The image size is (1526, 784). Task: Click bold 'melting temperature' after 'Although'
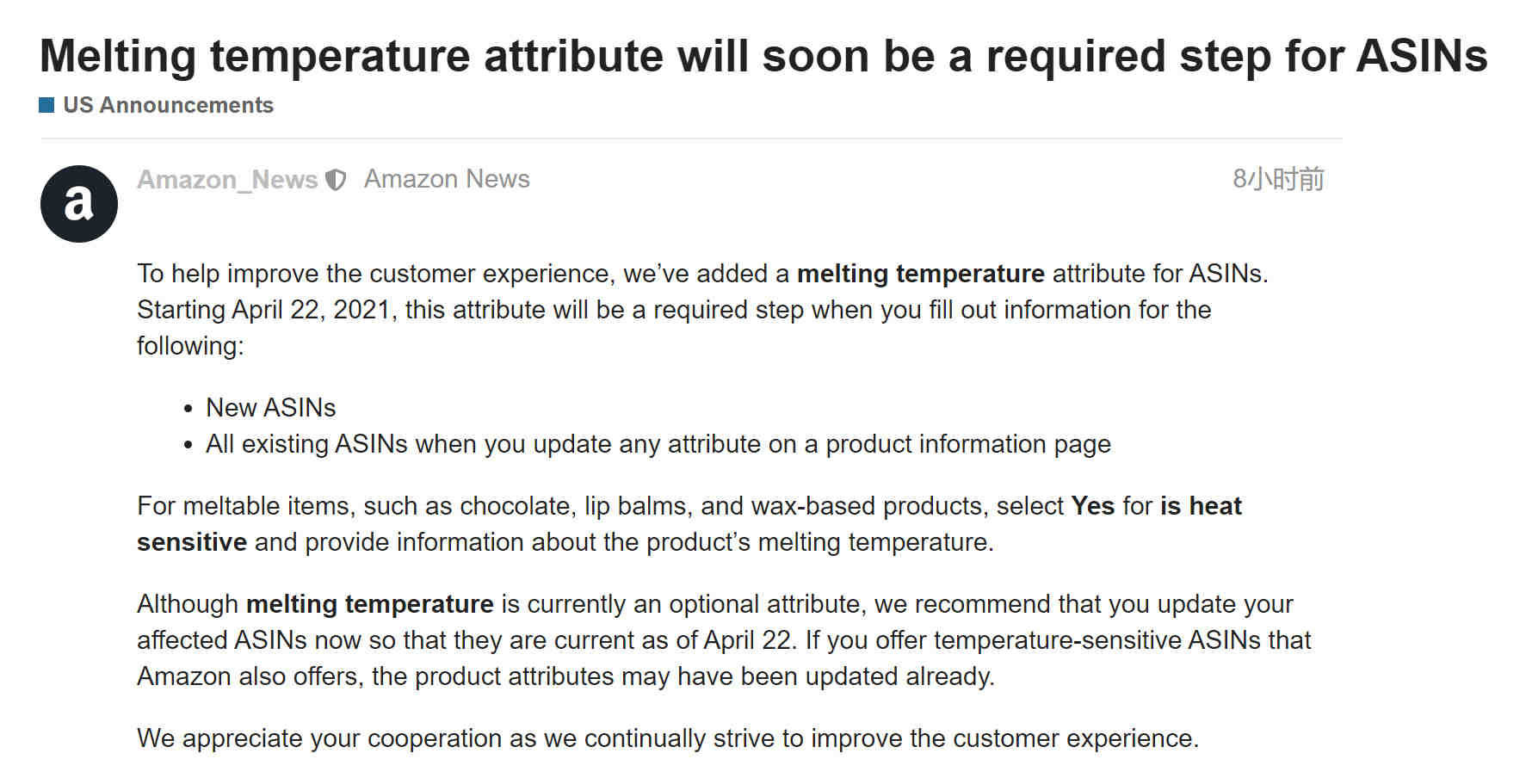(369, 604)
